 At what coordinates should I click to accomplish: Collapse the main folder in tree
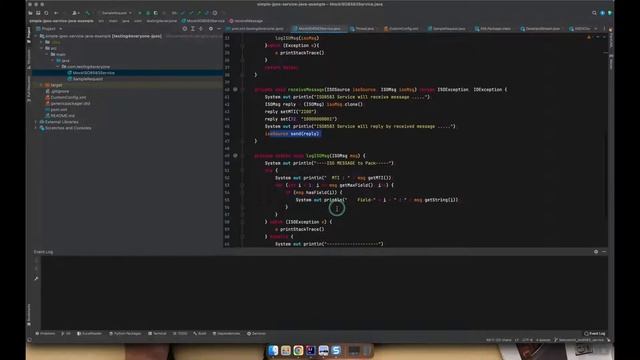(x=47, y=54)
